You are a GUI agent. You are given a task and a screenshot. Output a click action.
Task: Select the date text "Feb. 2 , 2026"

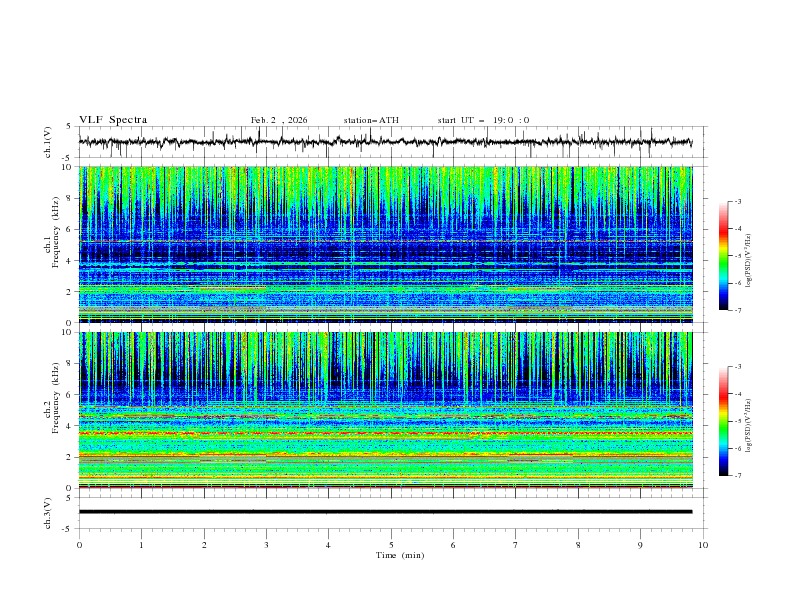(279, 120)
